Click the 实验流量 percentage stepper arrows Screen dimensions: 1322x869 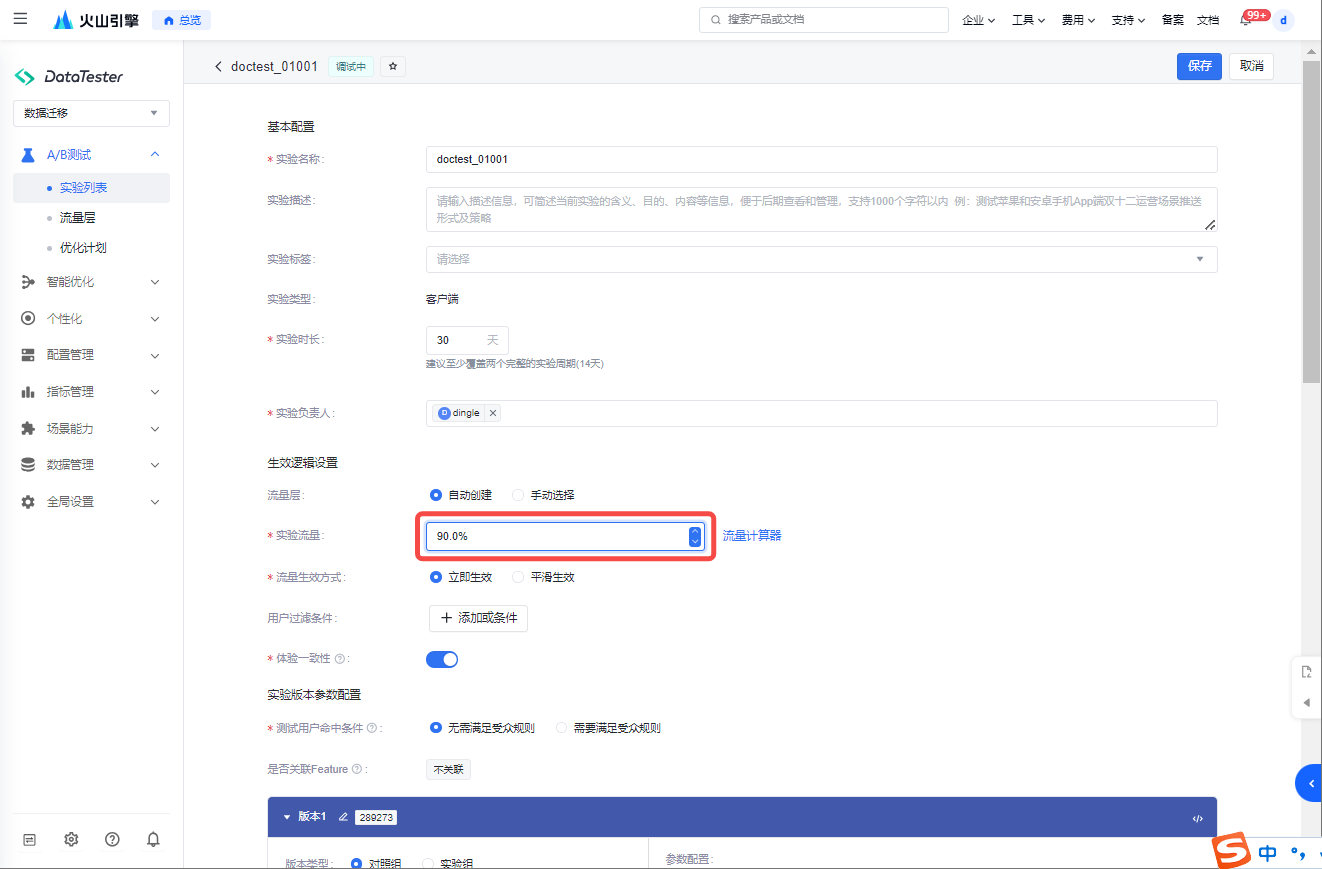pyautogui.click(x=695, y=536)
